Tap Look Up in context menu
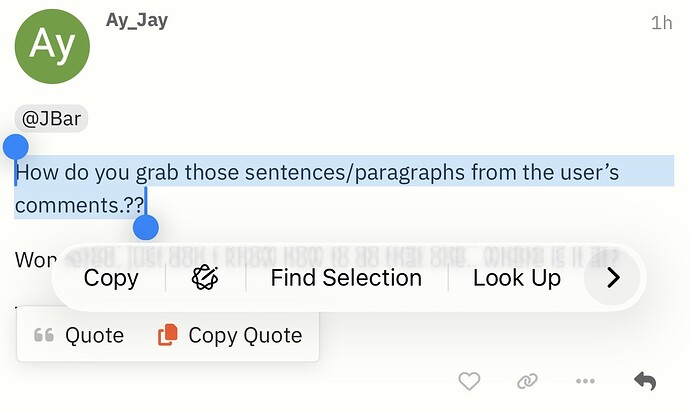The height and width of the screenshot is (413, 690). (x=516, y=278)
